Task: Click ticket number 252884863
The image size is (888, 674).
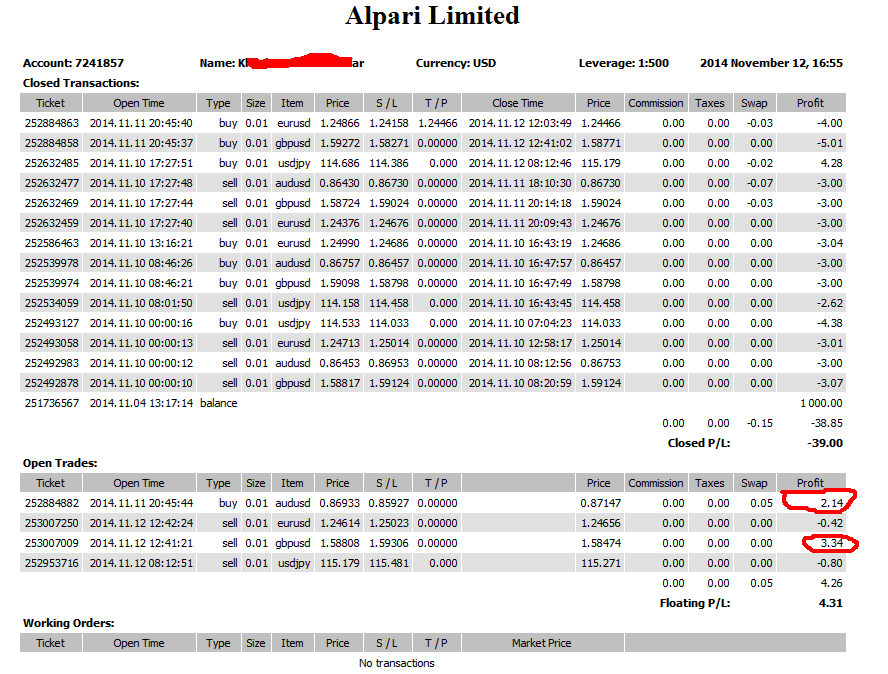Action: coord(52,123)
